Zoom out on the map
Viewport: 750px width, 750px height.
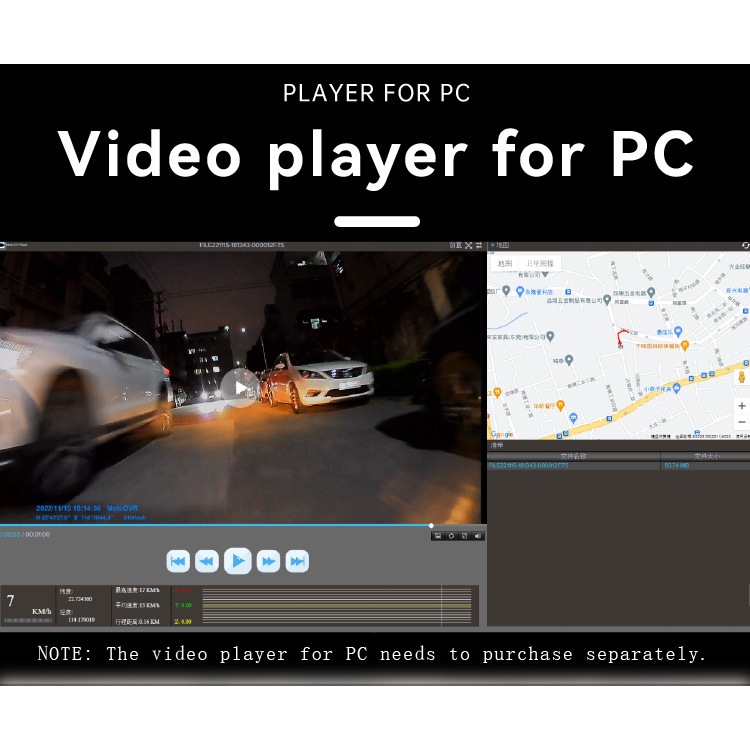[x=741, y=423]
